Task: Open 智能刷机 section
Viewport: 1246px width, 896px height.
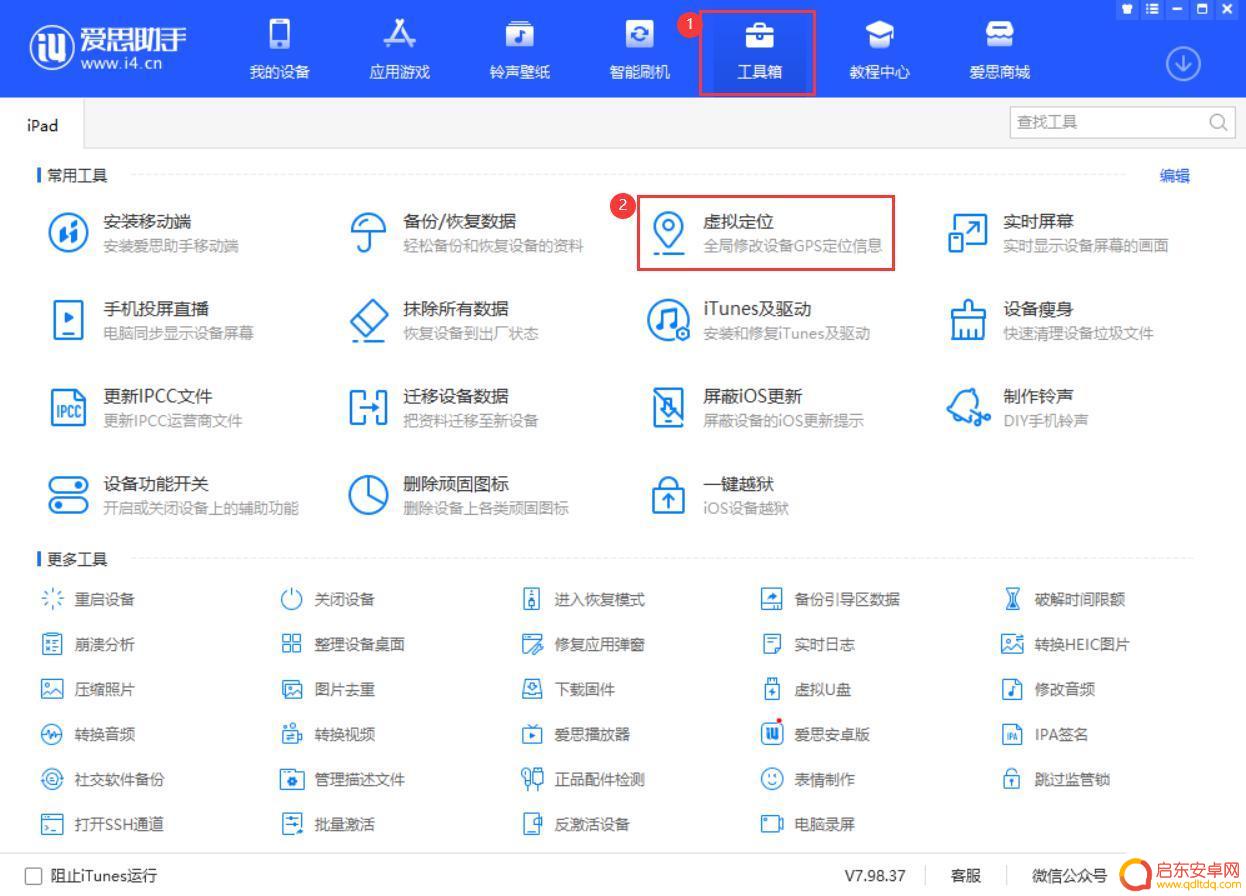Action: (640, 49)
